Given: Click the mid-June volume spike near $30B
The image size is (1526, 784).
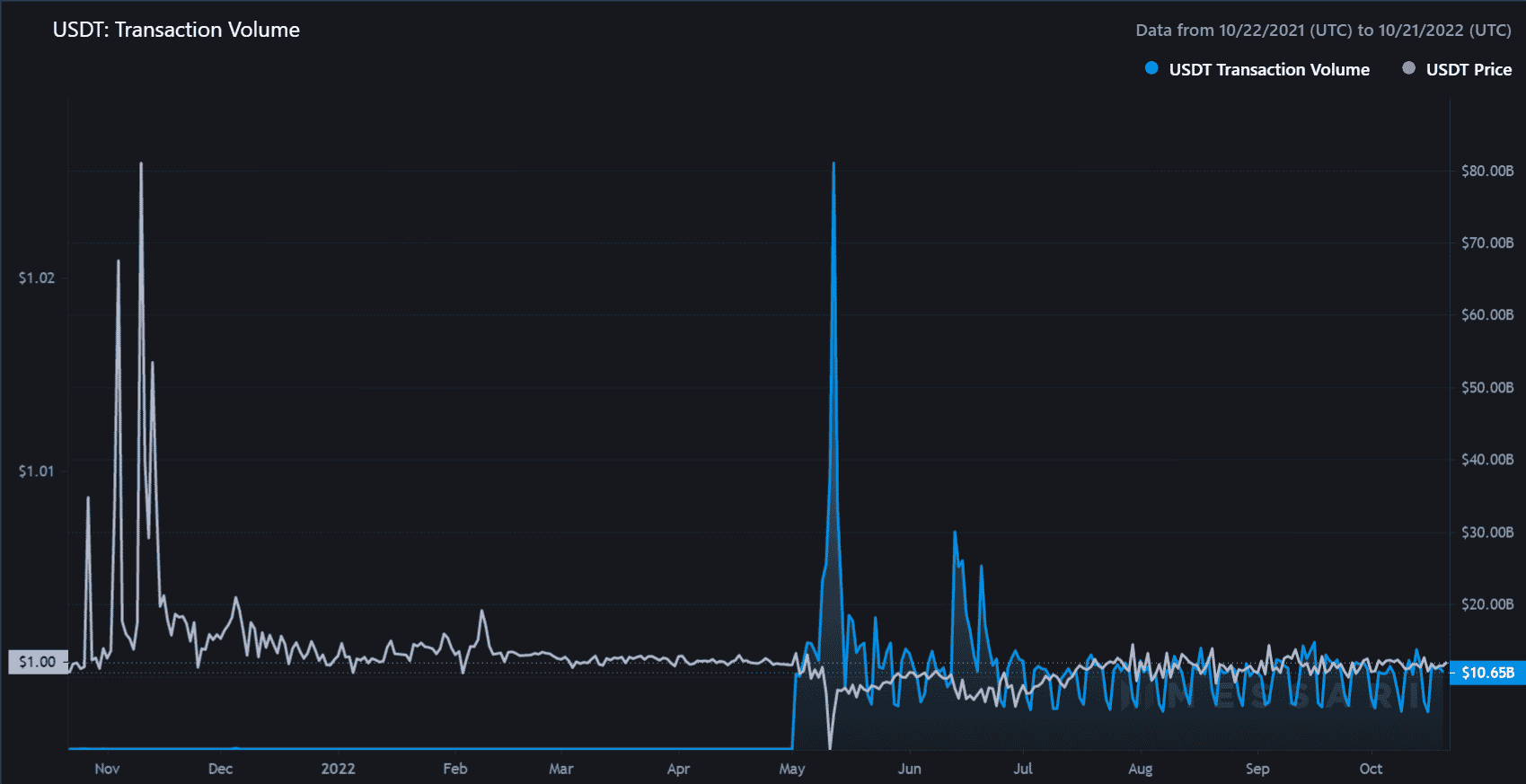Looking at the screenshot, I should (955, 533).
